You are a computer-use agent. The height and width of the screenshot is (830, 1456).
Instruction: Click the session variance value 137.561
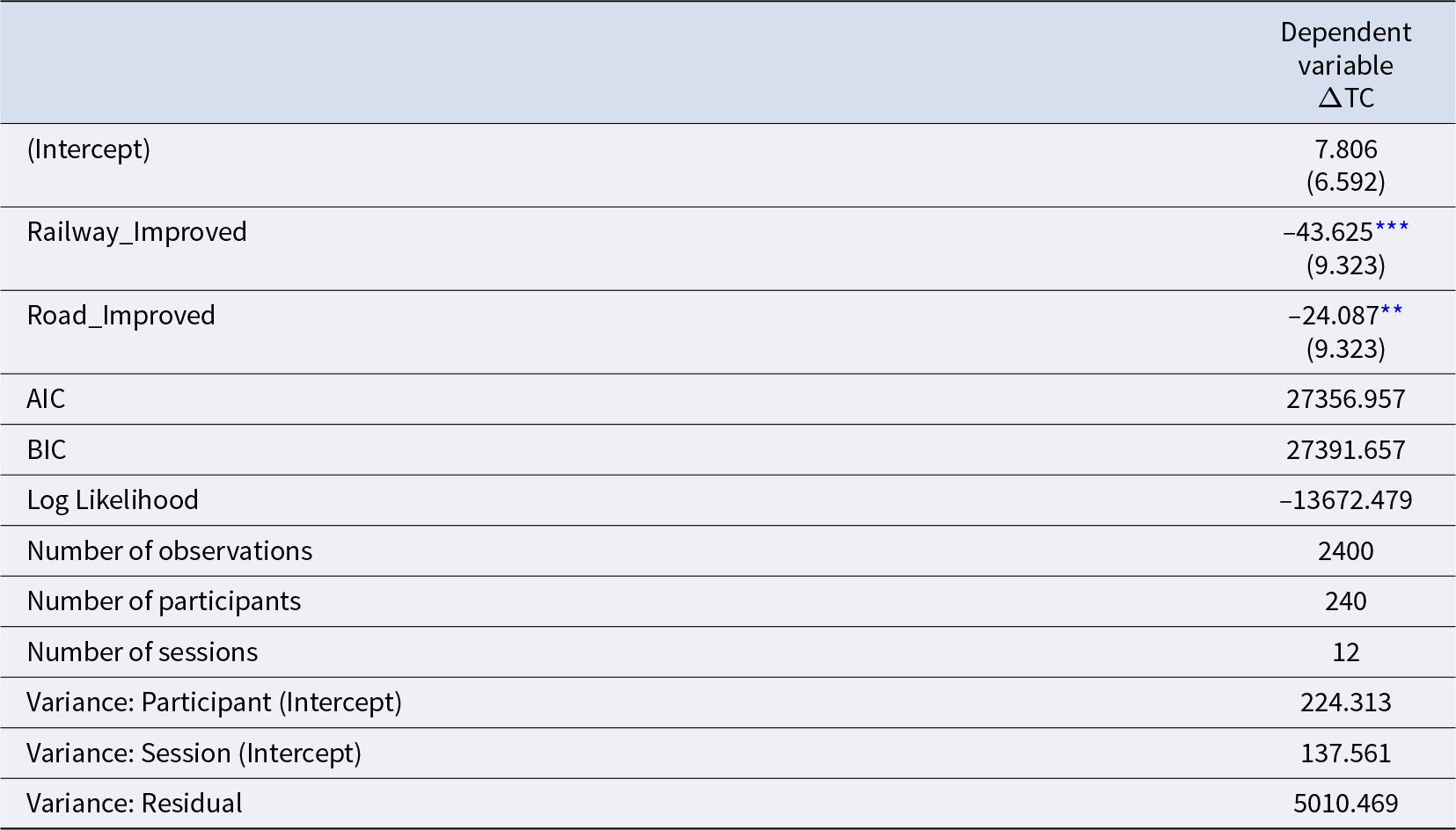[x=1345, y=754]
